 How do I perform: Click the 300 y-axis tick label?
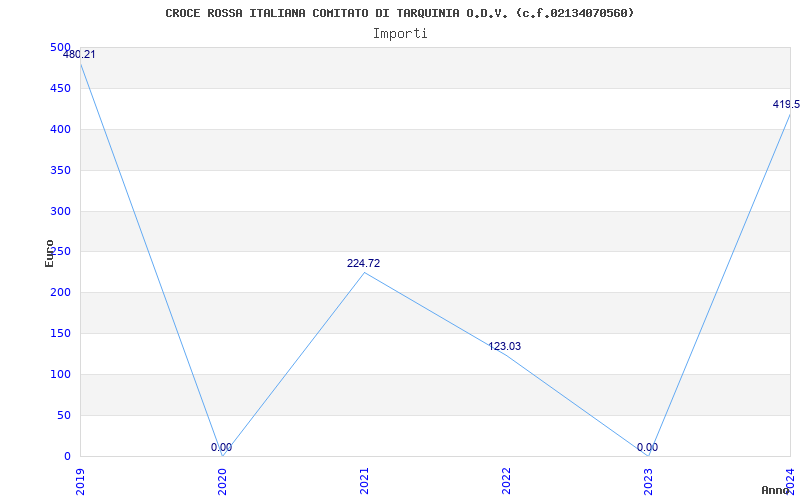[x=60, y=211]
